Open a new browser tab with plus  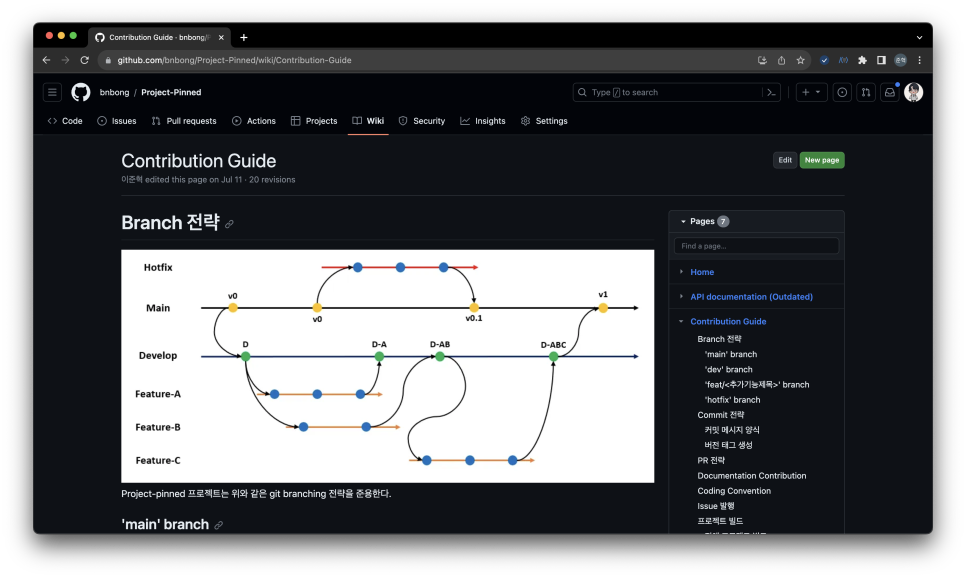(x=244, y=38)
